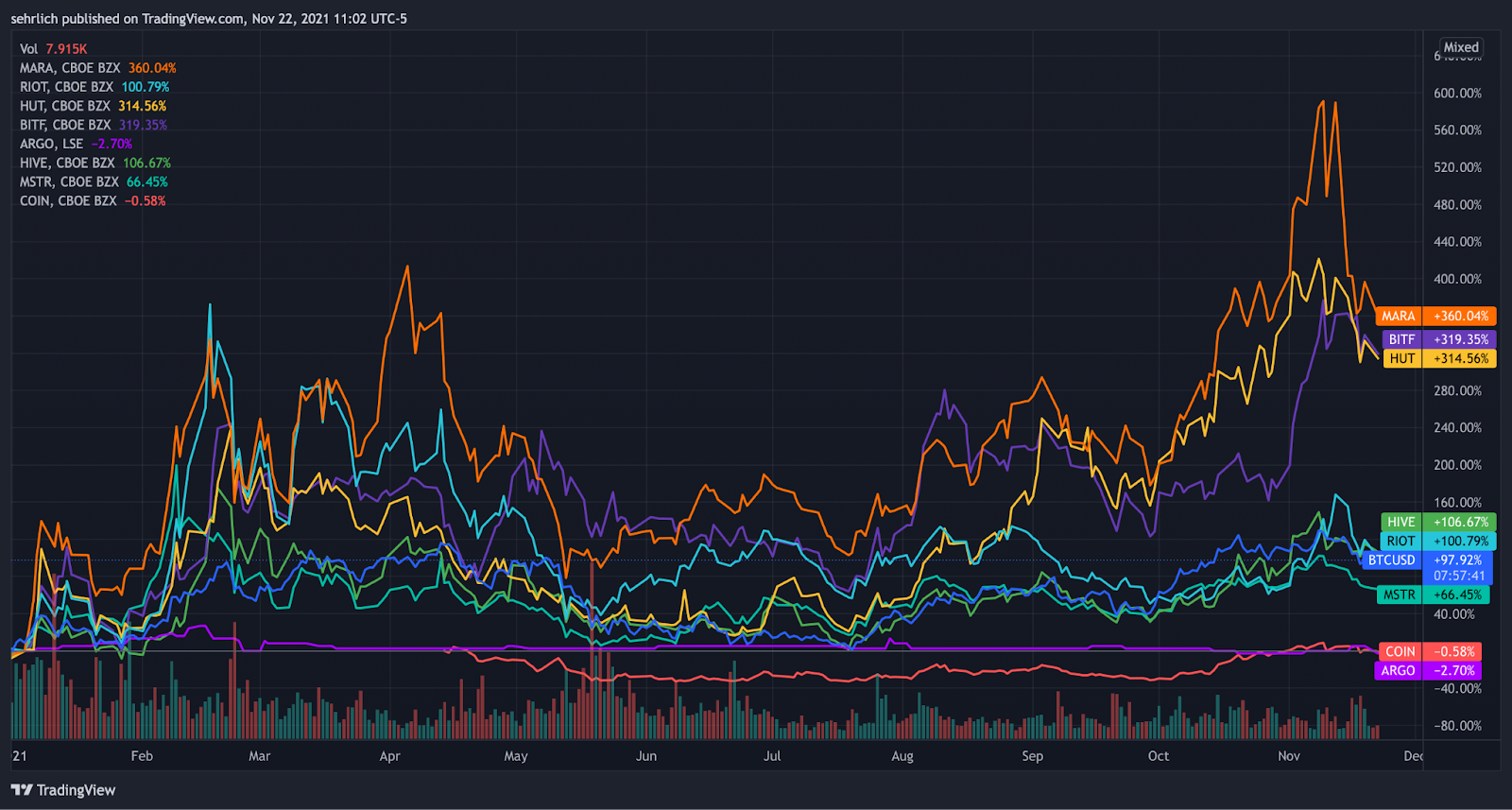Click the 07:57:41 countdown timer label
The image size is (1512, 810).
[1458, 576]
